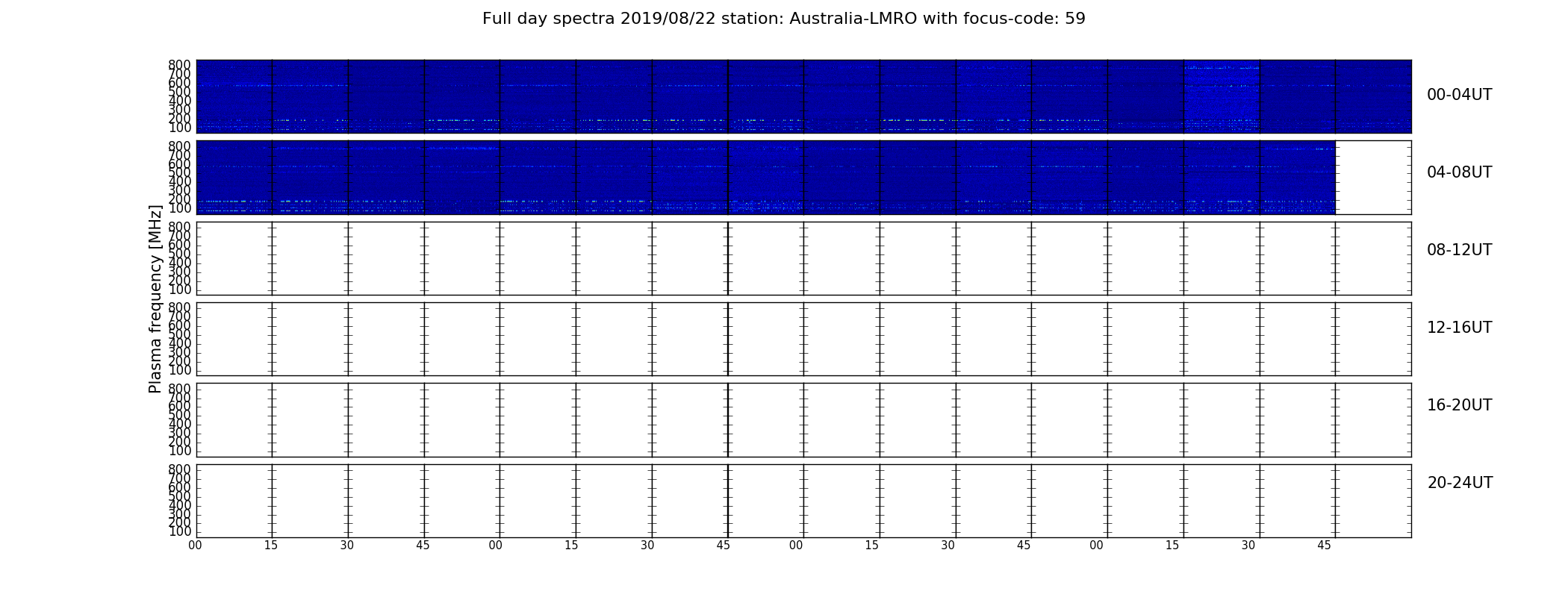Click the Full day spectra title text
1568x597 pixels.
(x=783, y=19)
